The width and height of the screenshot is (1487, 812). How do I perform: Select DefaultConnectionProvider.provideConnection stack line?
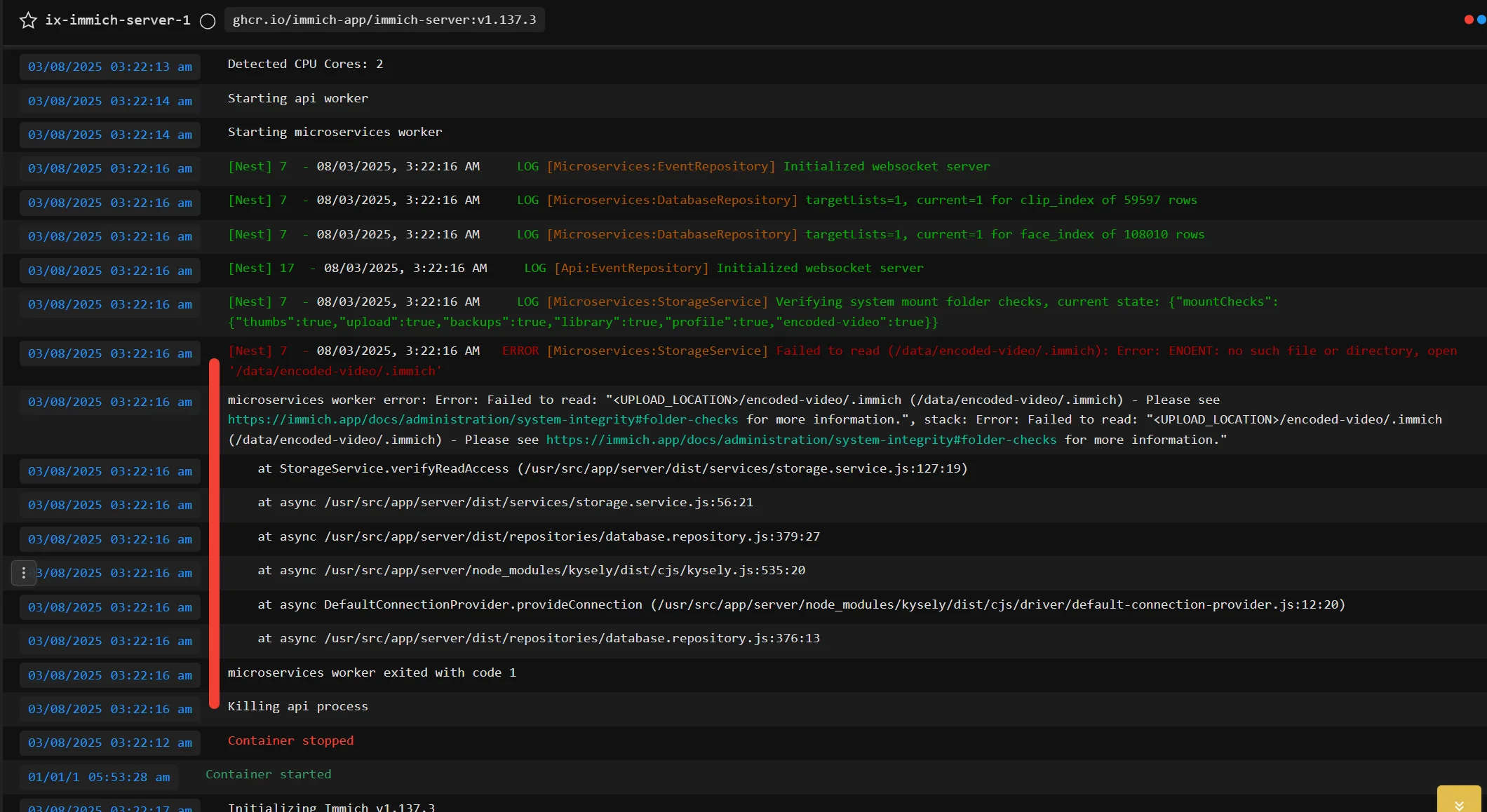802,604
